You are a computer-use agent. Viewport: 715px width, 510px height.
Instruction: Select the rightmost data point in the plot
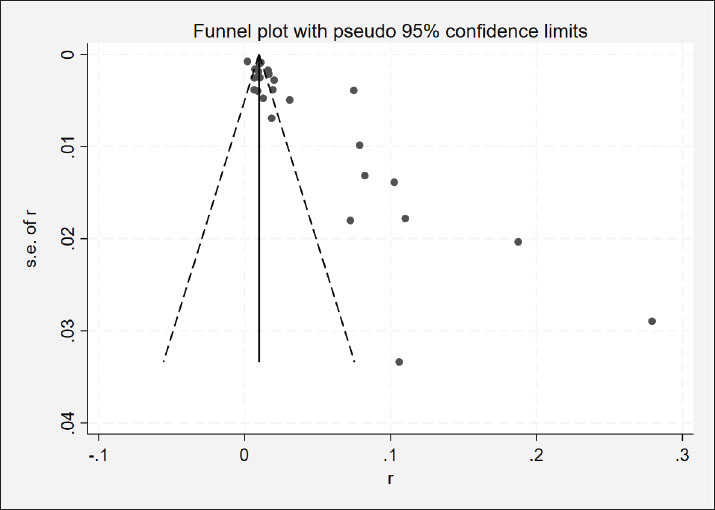[x=652, y=321]
